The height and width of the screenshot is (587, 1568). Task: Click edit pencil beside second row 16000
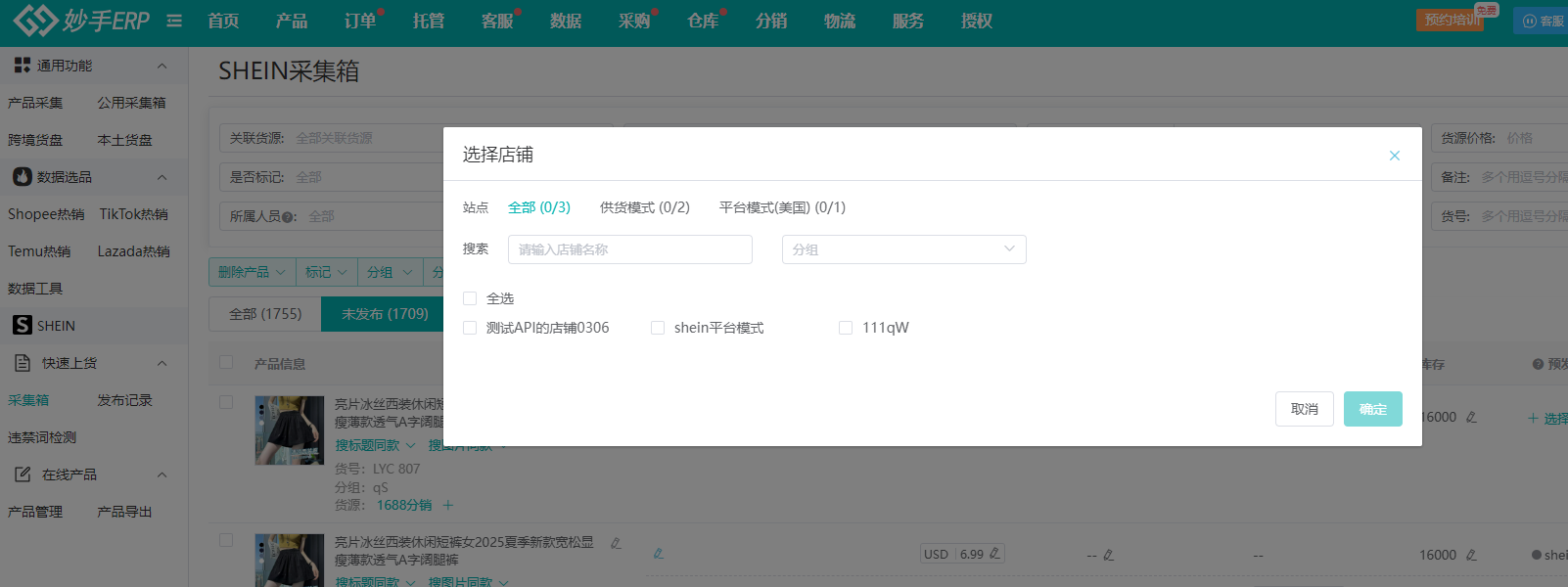1471,555
